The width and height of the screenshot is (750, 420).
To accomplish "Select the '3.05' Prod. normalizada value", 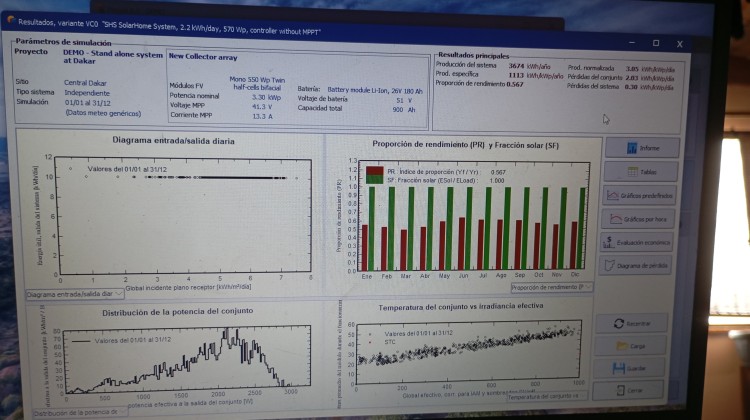I will coord(632,69).
